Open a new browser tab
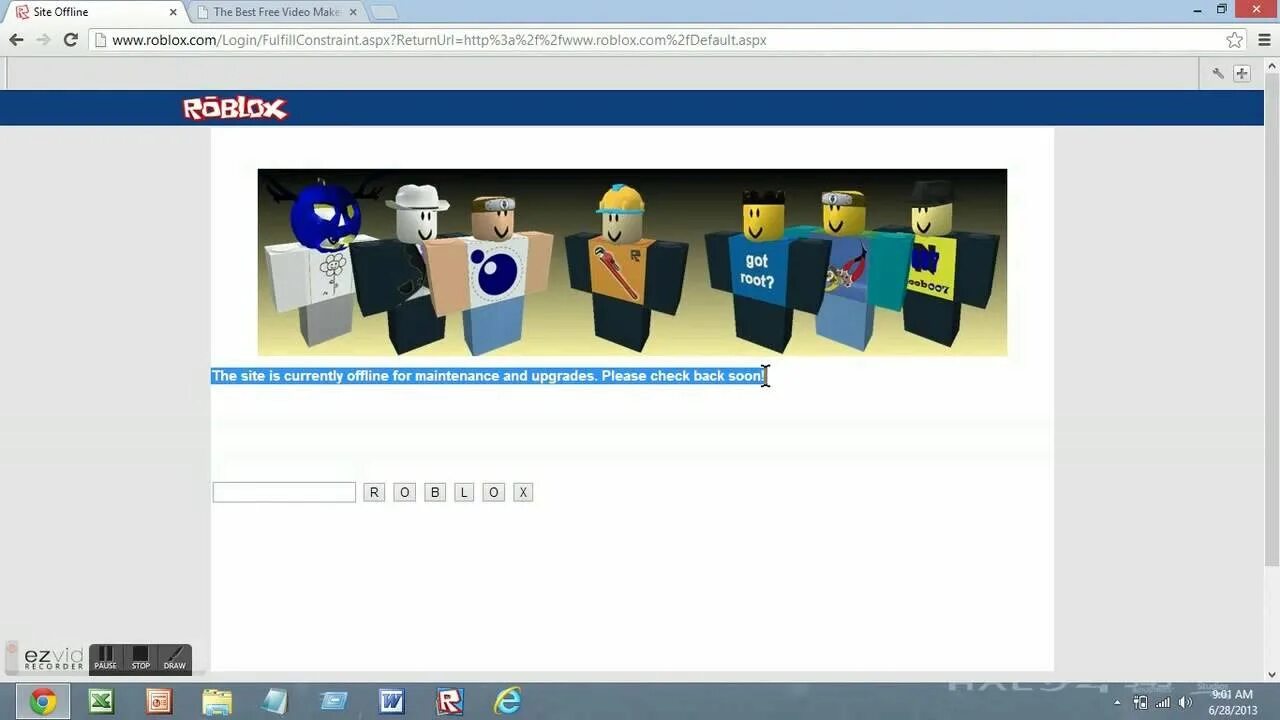This screenshot has width=1280, height=720. (384, 12)
